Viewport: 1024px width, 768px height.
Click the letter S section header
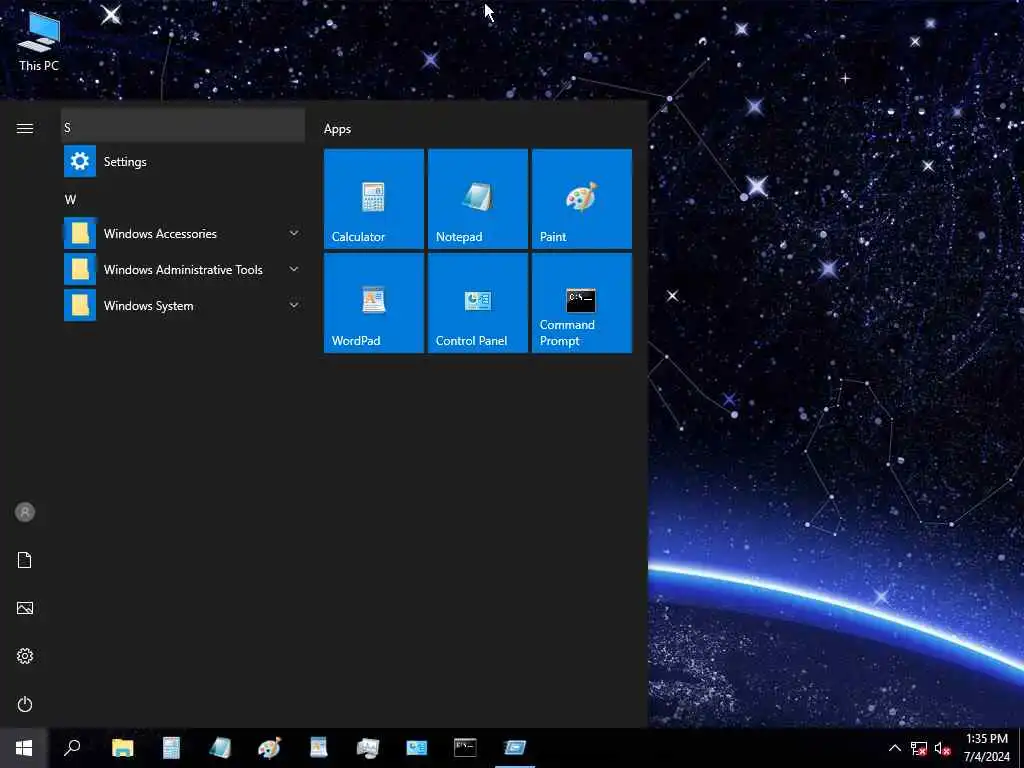184,126
